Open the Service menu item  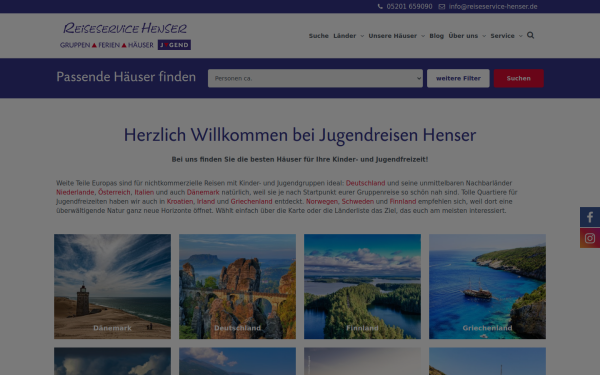tap(502, 36)
